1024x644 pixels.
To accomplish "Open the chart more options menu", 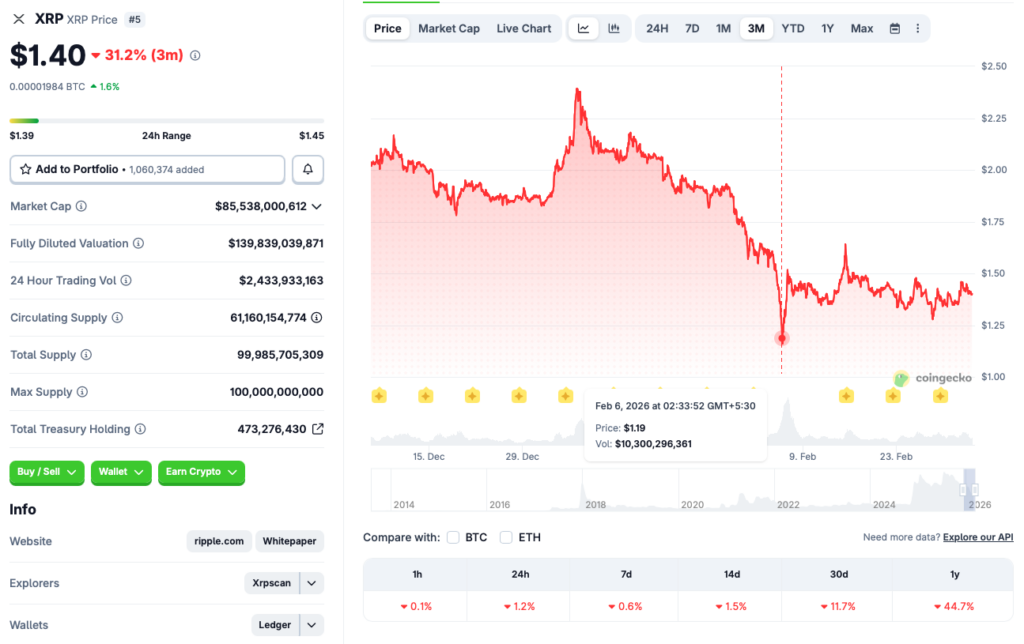I will (x=918, y=28).
